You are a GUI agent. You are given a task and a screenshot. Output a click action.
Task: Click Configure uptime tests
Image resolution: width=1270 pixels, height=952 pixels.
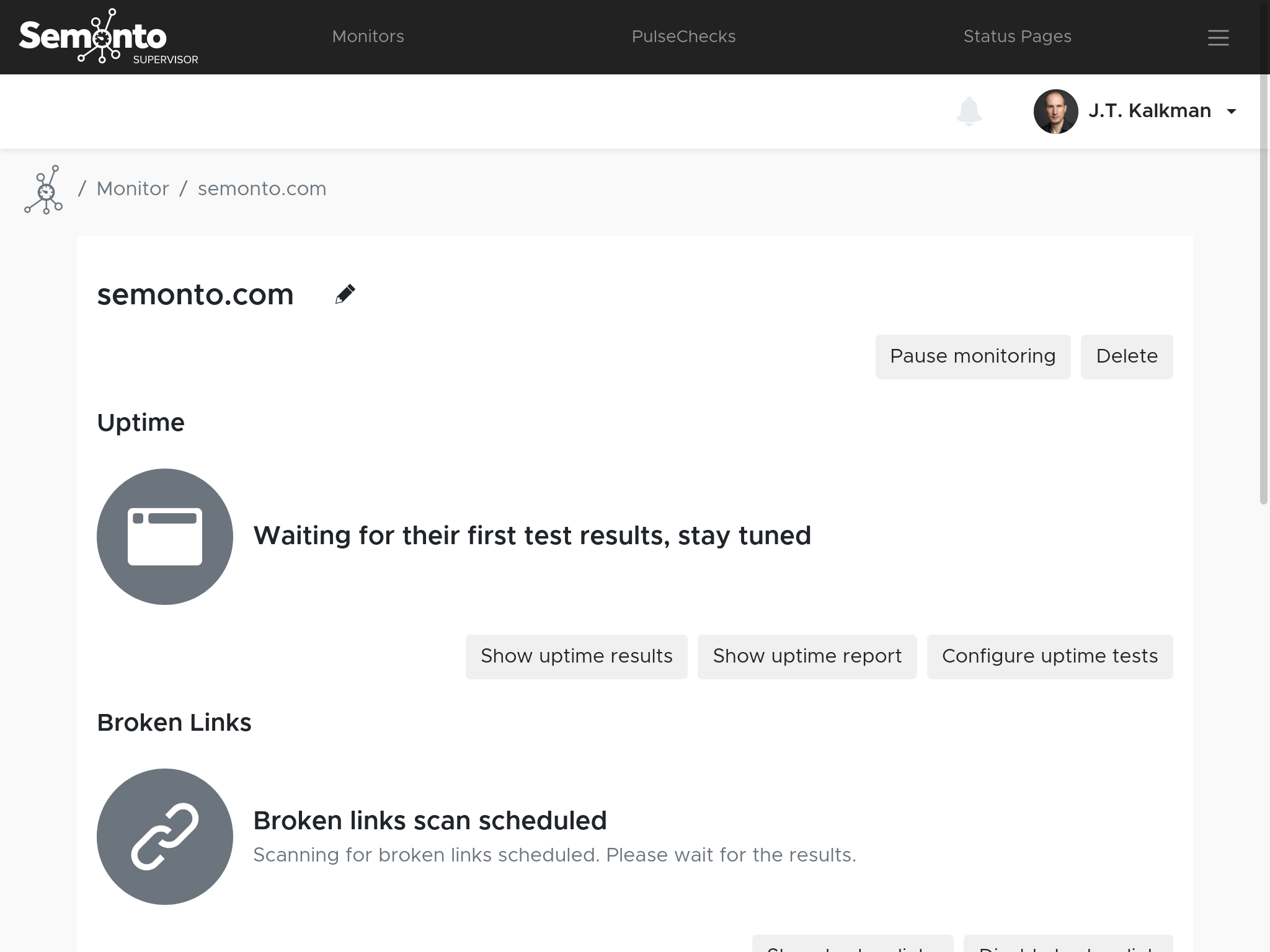tap(1049, 656)
